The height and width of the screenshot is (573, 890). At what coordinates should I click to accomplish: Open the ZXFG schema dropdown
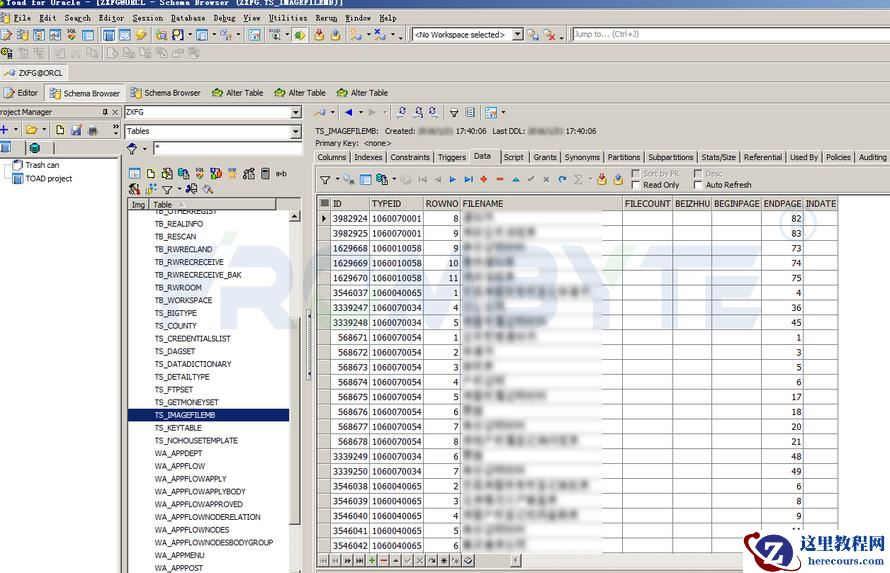tap(296, 113)
